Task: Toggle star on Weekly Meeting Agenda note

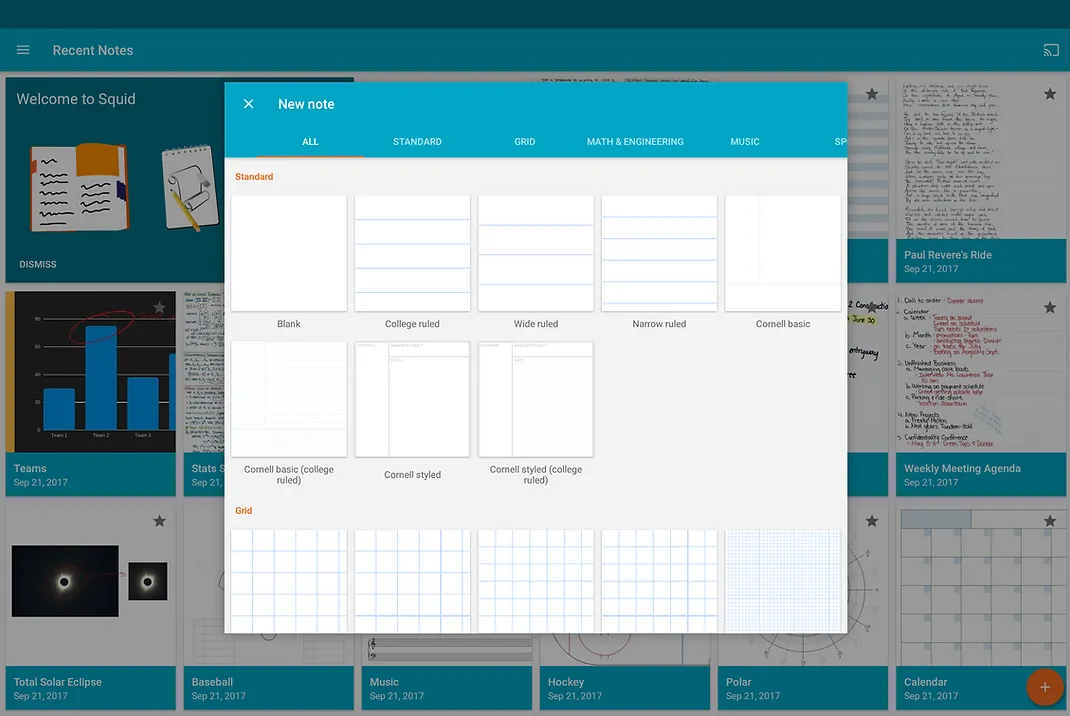Action: coord(1050,308)
